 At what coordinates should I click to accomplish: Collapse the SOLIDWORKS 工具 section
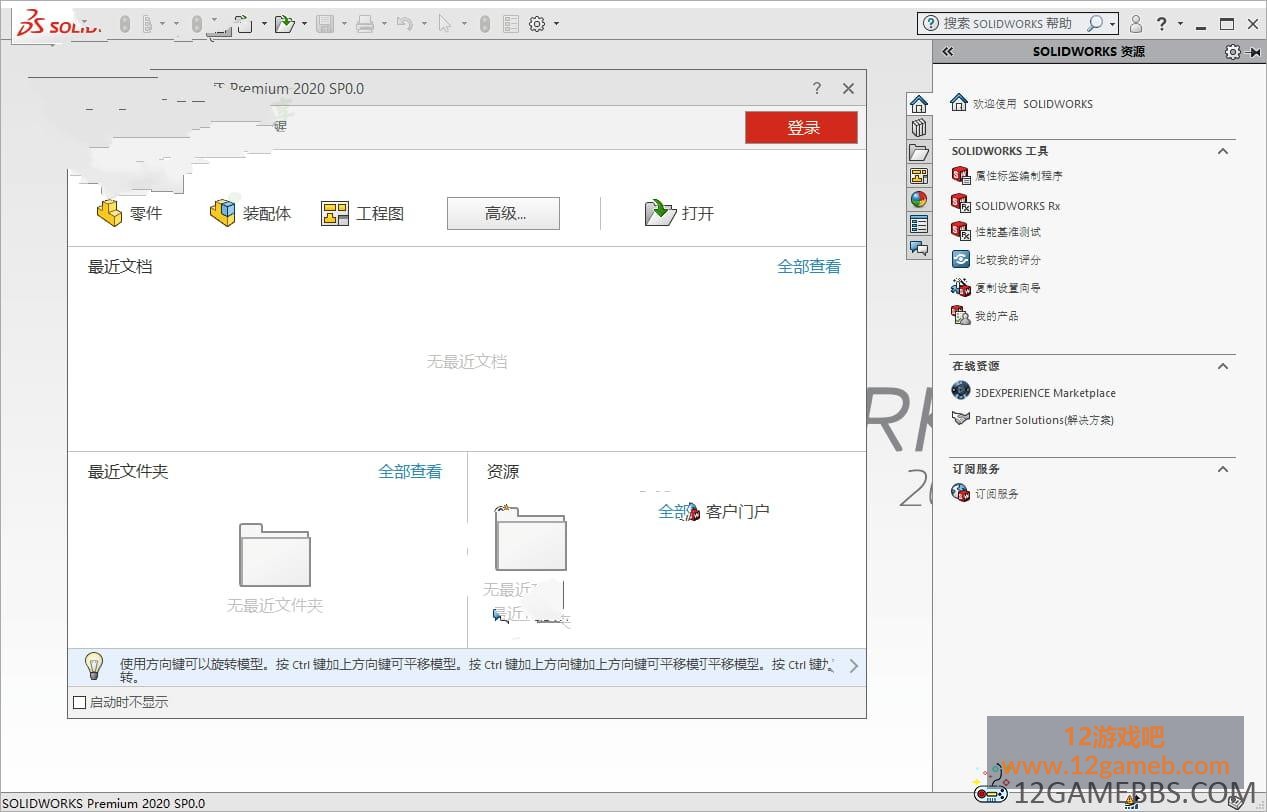point(1222,151)
